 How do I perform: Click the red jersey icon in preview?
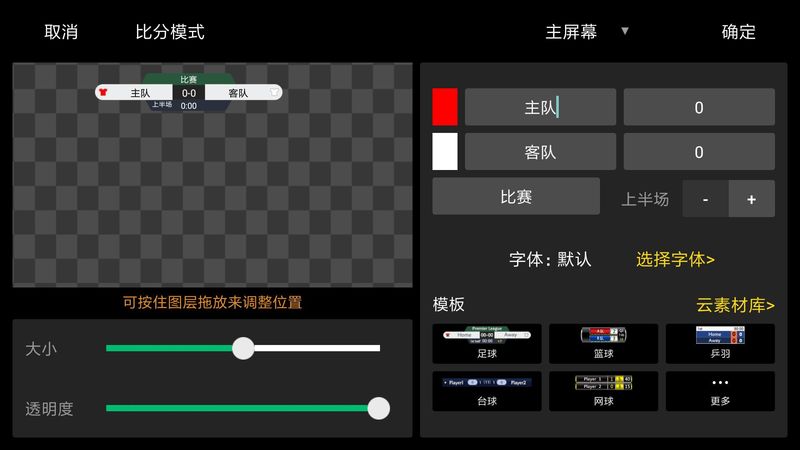pos(103,92)
